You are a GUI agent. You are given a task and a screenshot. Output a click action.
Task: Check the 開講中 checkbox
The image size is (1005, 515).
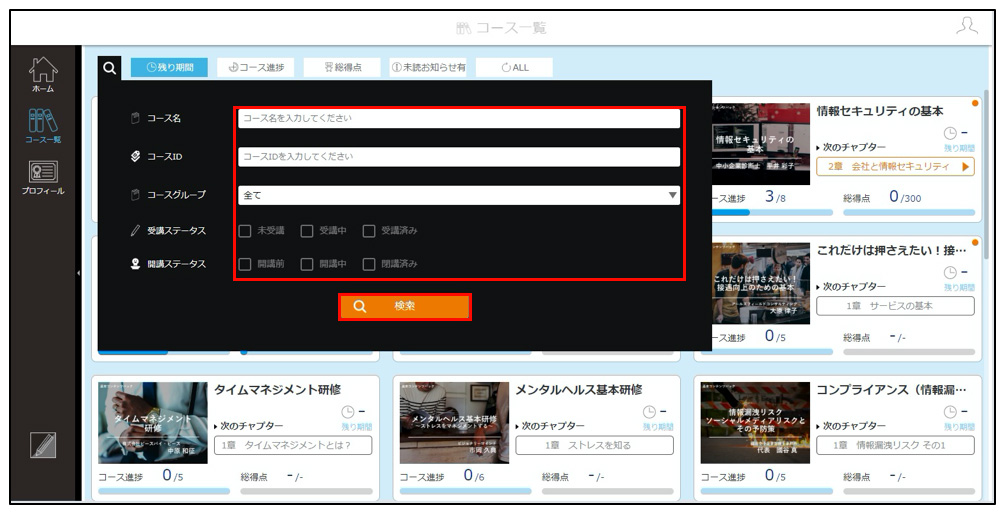307,264
